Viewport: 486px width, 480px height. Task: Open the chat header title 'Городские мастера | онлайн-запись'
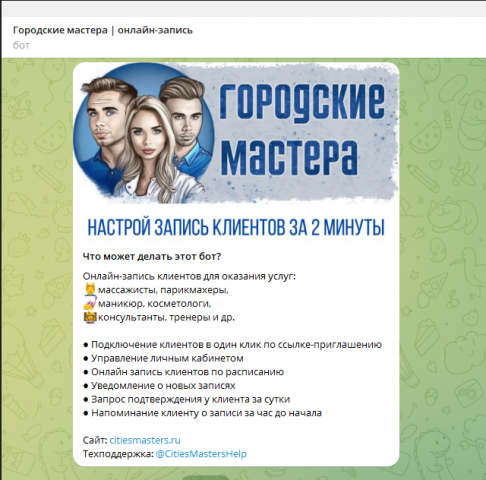tap(103, 30)
